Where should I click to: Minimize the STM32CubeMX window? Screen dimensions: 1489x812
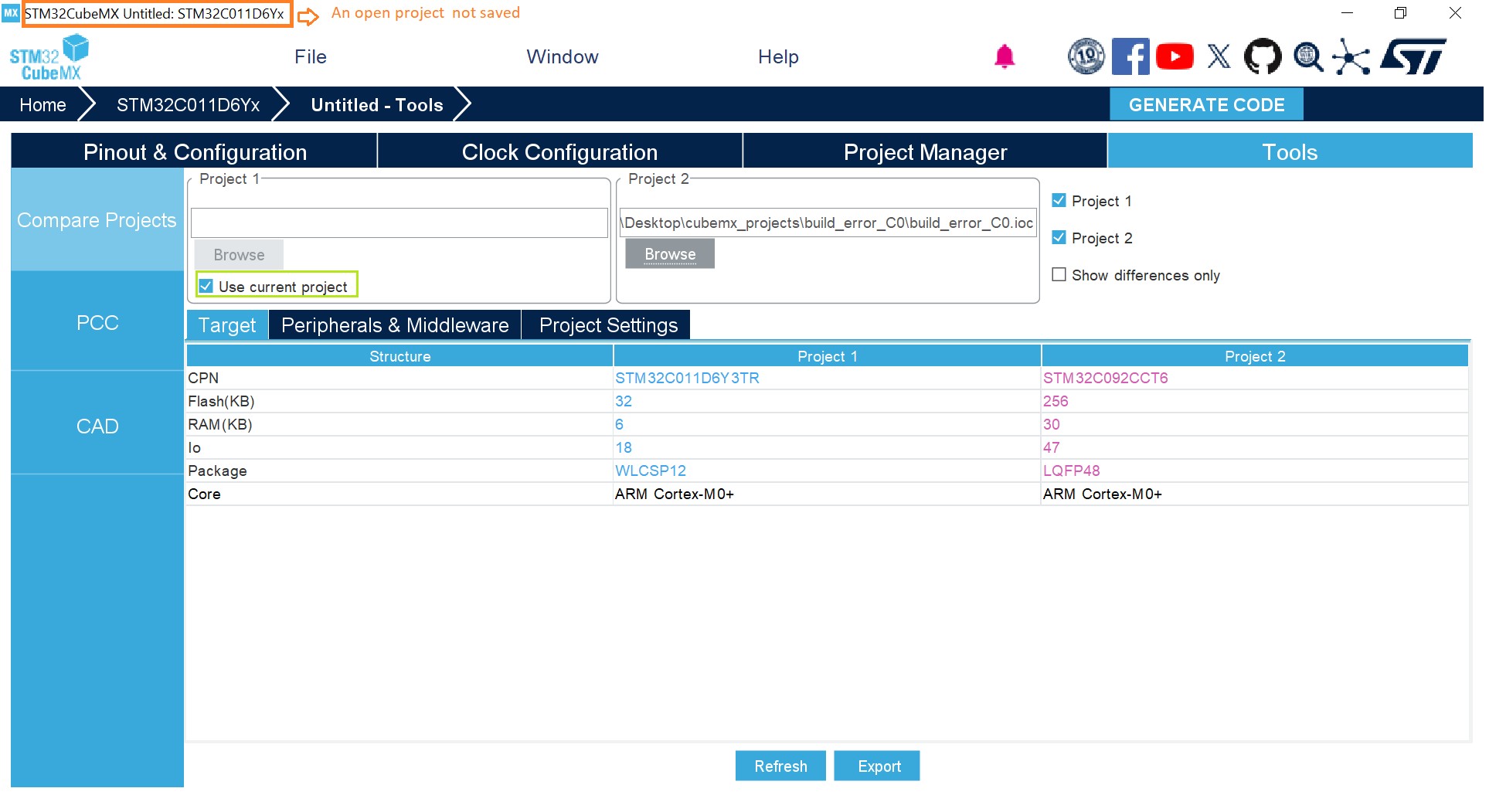[x=1347, y=12]
